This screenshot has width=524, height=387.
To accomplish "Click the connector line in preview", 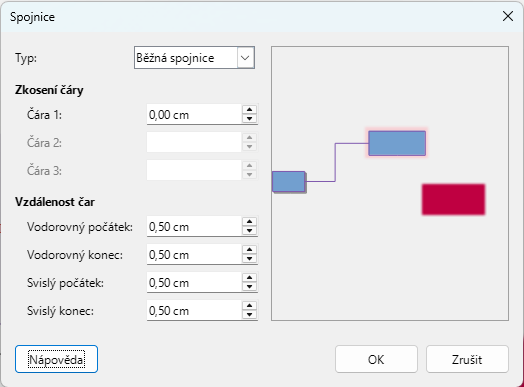I will pyautogui.click(x=335, y=162).
